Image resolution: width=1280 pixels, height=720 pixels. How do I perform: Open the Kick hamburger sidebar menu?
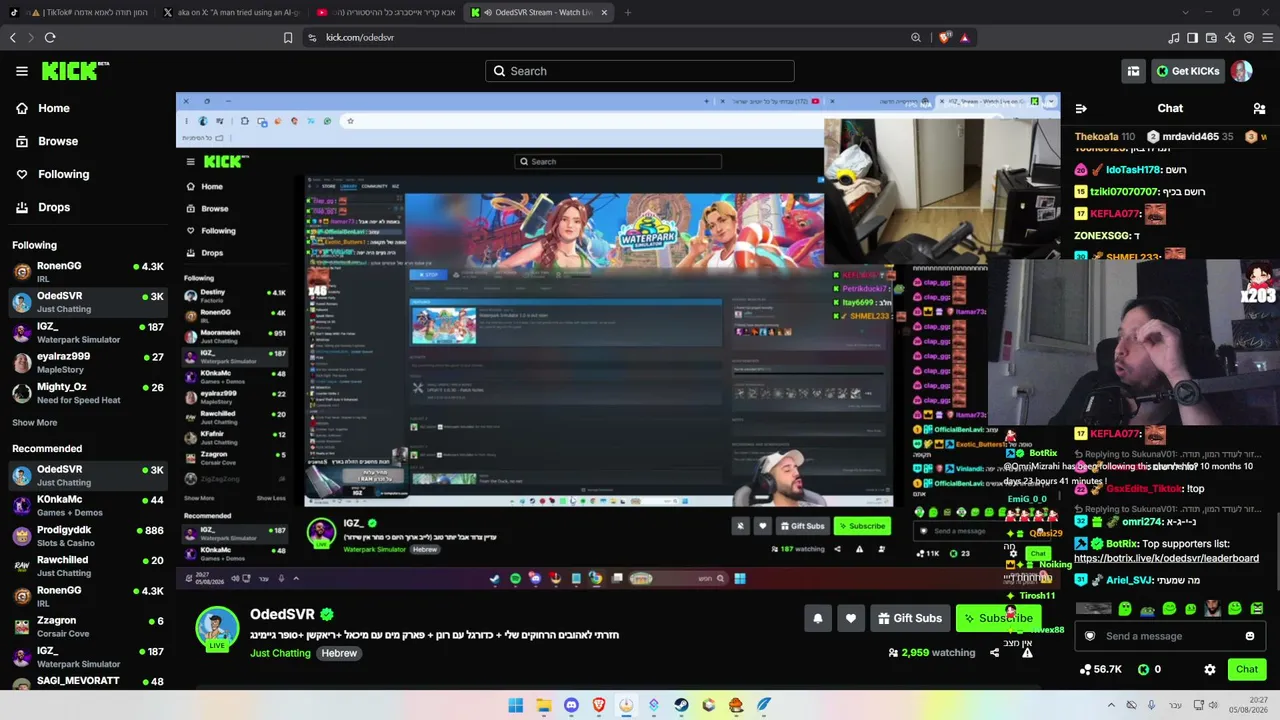pyautogui.click(x=22, y=71)
